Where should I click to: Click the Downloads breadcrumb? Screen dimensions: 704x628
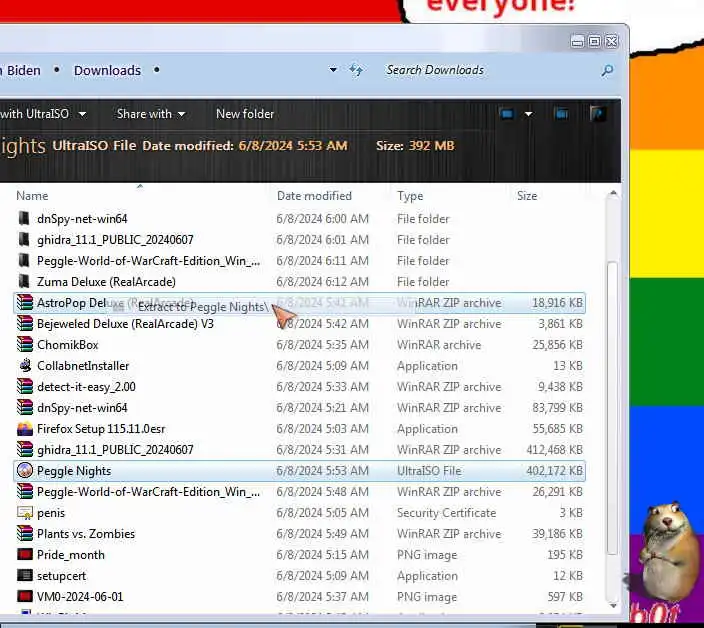coord(107,70)
